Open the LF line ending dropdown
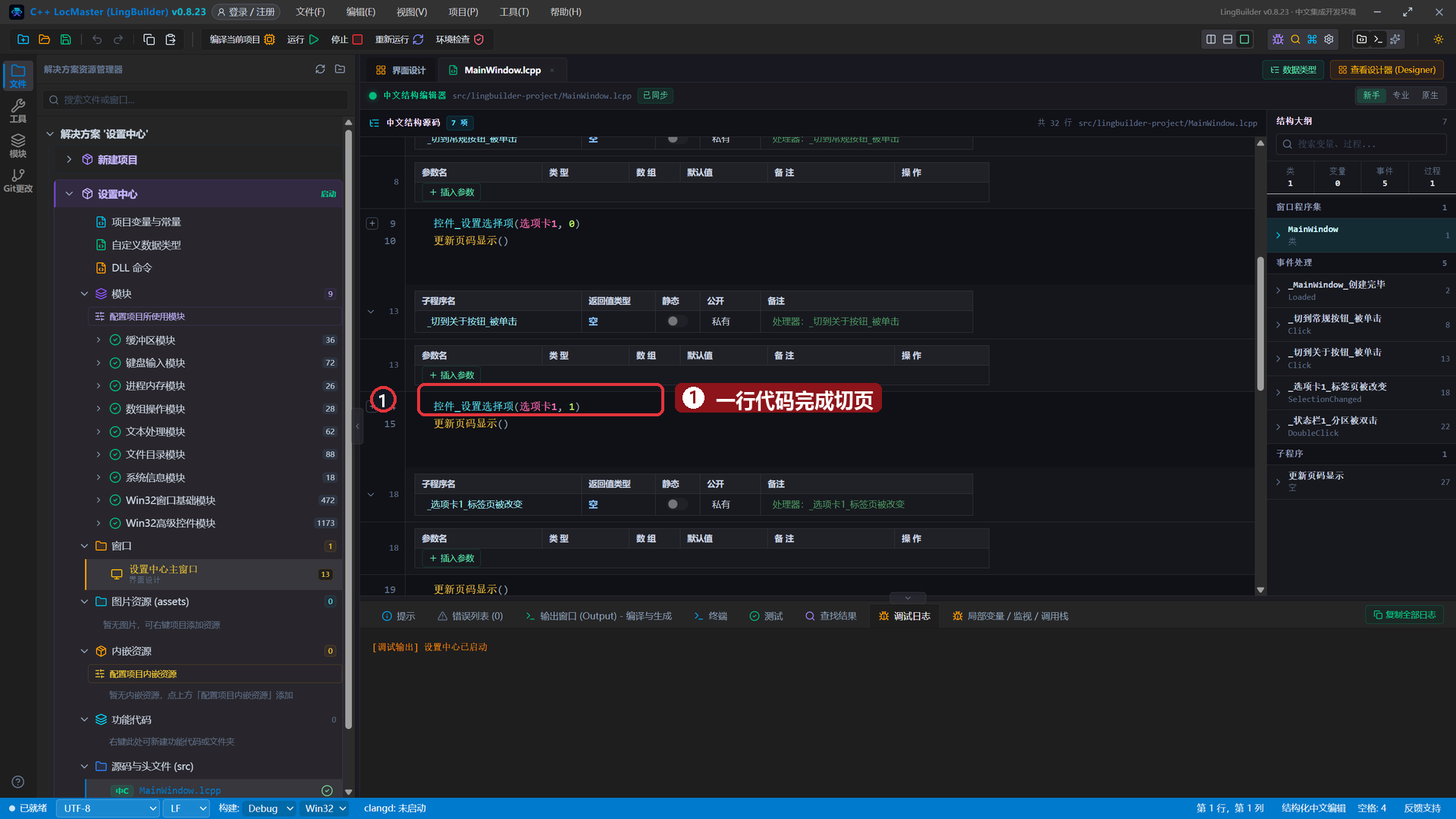This screenshot has width=1456, height=819. tap(187, 808)
